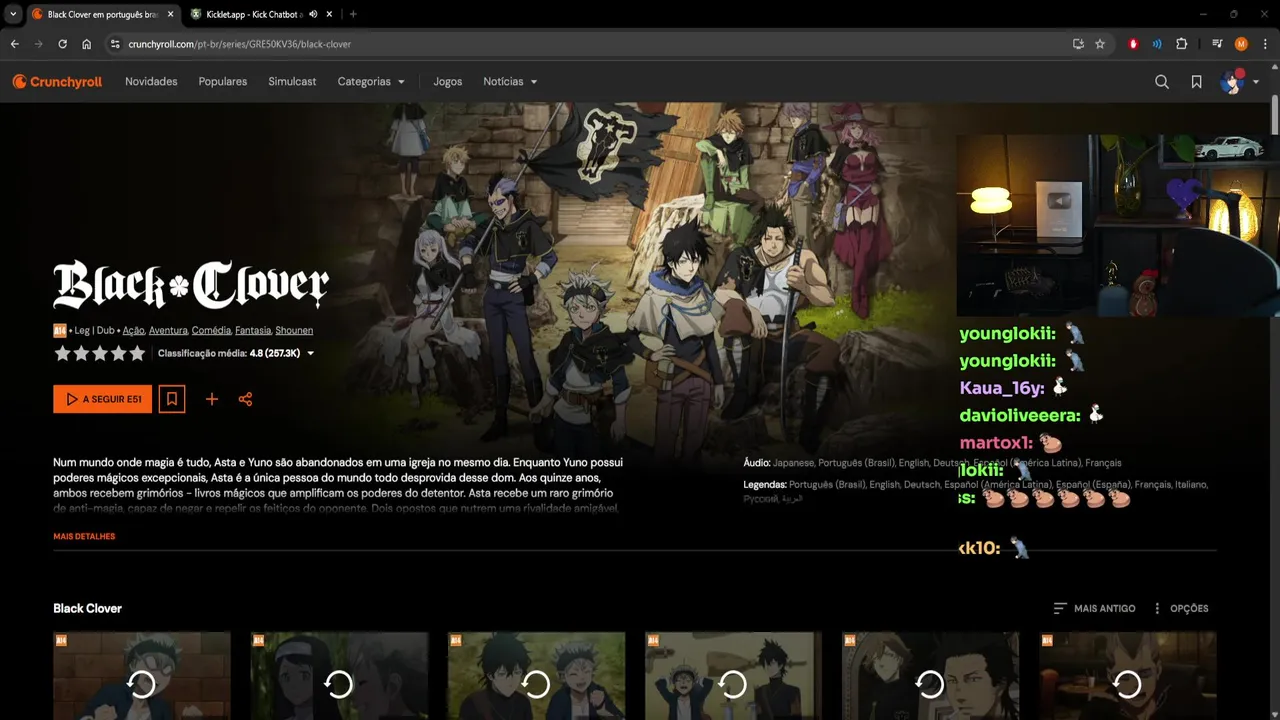Screen dimensions: 1280x720
Task: Click the Fantasia genre link
Action: tap(253, 330)
